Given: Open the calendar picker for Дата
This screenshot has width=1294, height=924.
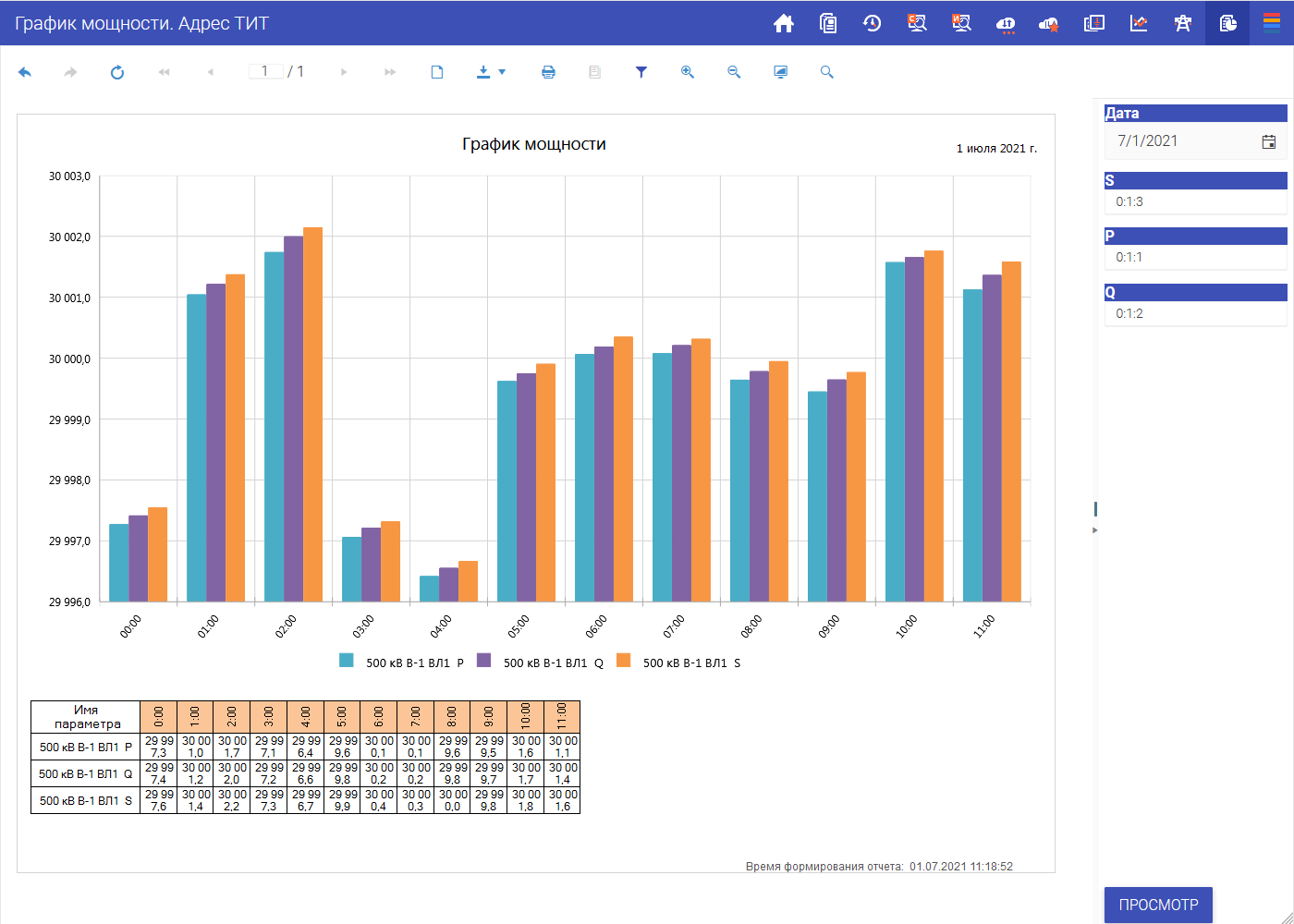Looking at the screenshot, I should 1269,141.
